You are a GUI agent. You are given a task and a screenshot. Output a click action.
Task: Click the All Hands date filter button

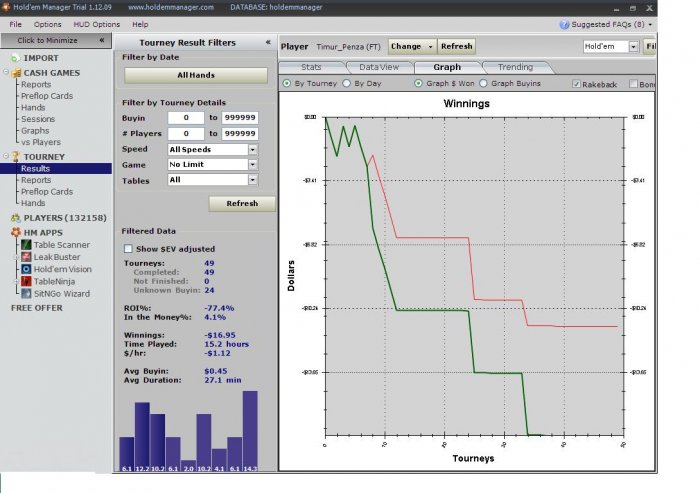tap(195, 75)
